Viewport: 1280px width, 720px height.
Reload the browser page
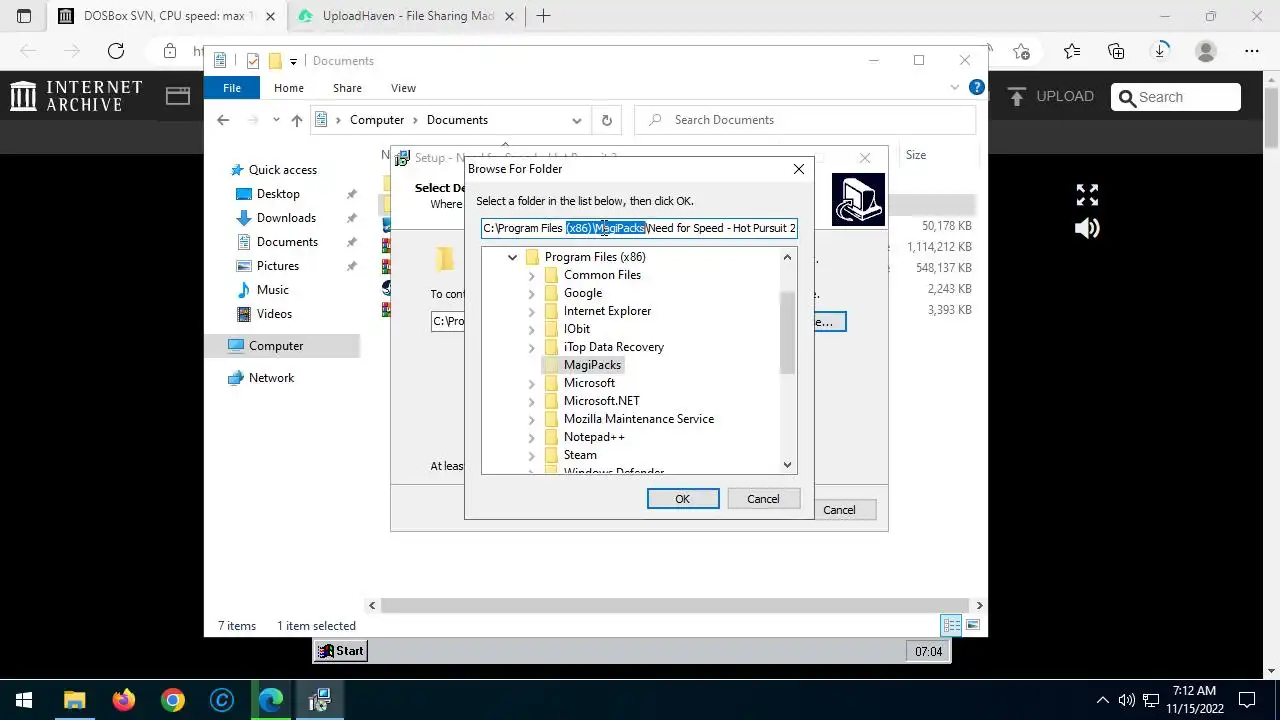pyautogui.click(x=116, y=51)
